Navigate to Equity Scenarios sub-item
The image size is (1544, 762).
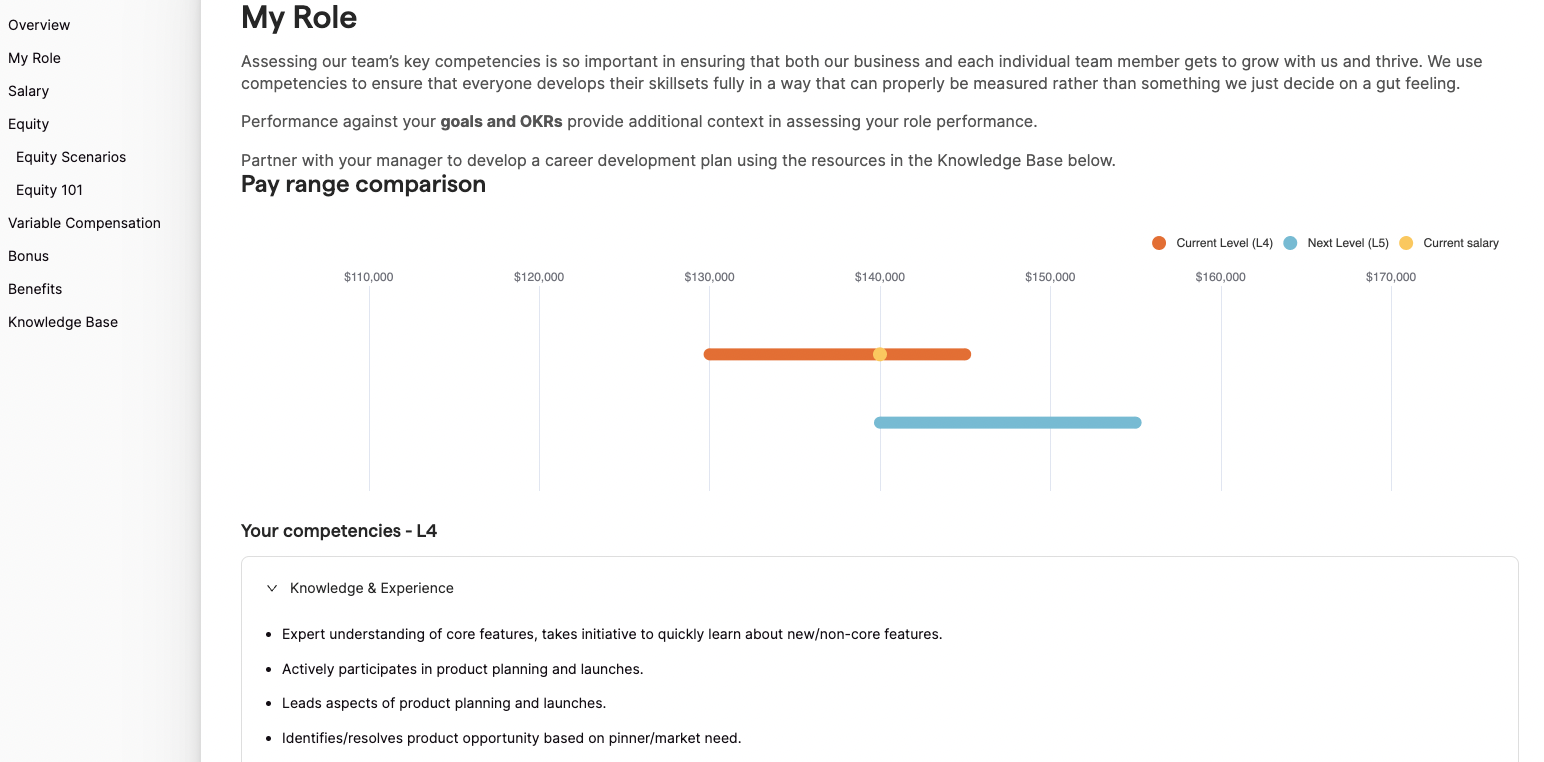point(71,157)
